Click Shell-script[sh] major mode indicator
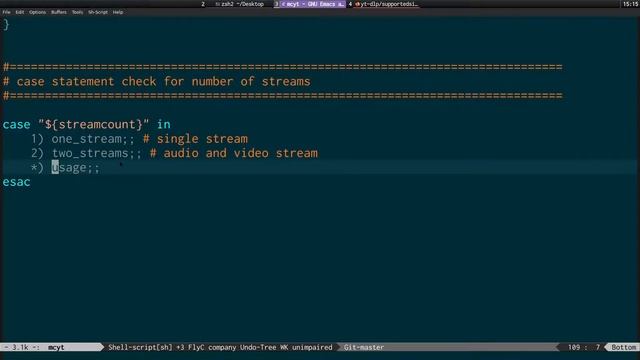Viewport: 640px width, 360px height. point(140,347)
